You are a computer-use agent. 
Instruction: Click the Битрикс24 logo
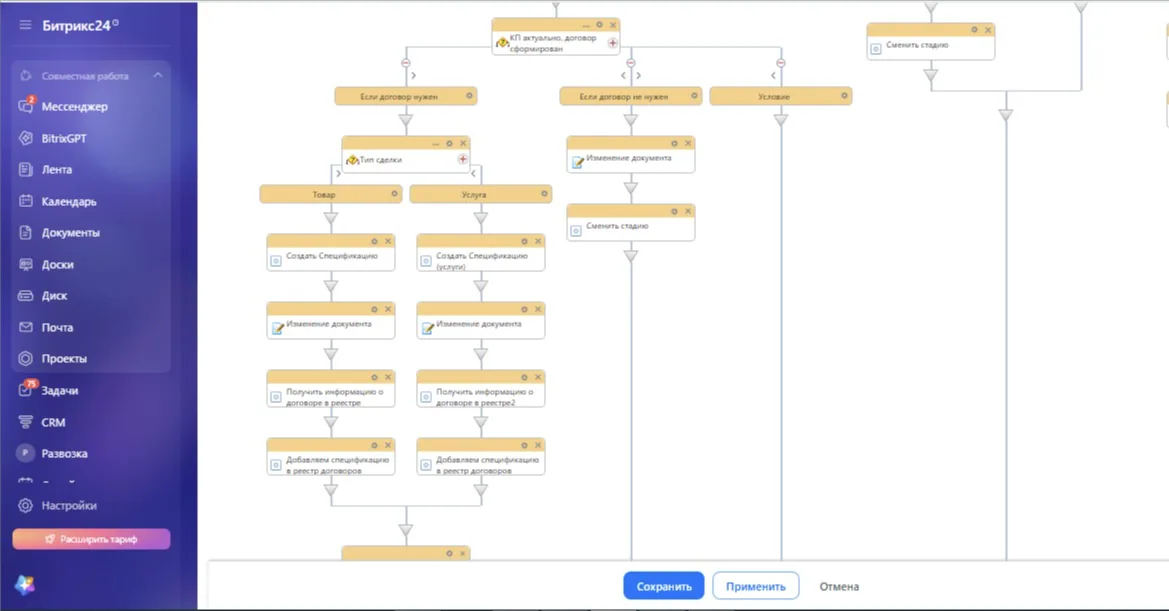tap(80, 25)
